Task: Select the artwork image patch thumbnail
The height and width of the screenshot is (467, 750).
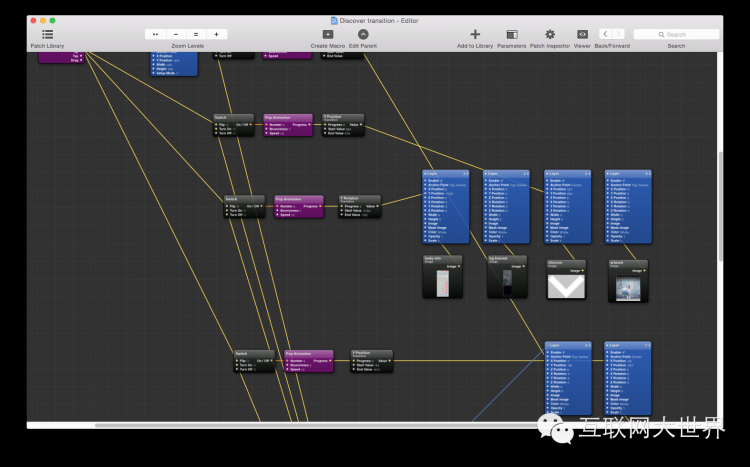Action: pyautogui.click(x=627, y=285)
